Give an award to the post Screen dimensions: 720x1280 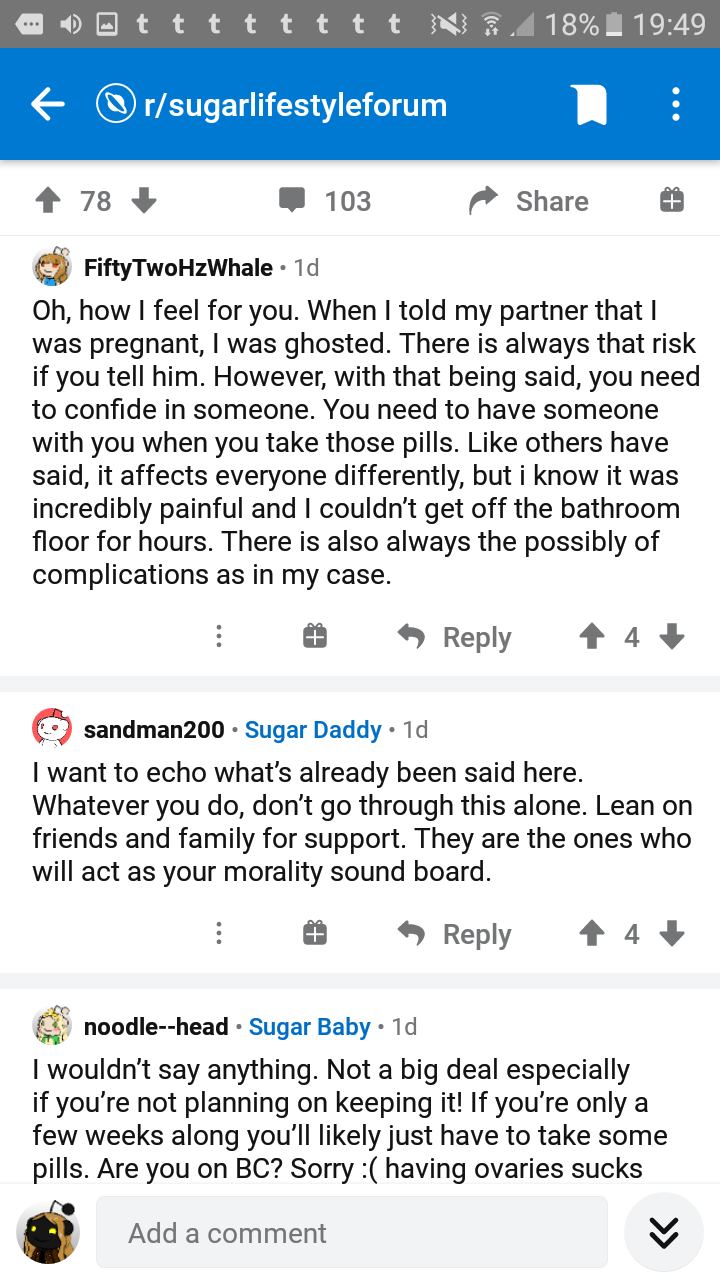click(672, 201)
